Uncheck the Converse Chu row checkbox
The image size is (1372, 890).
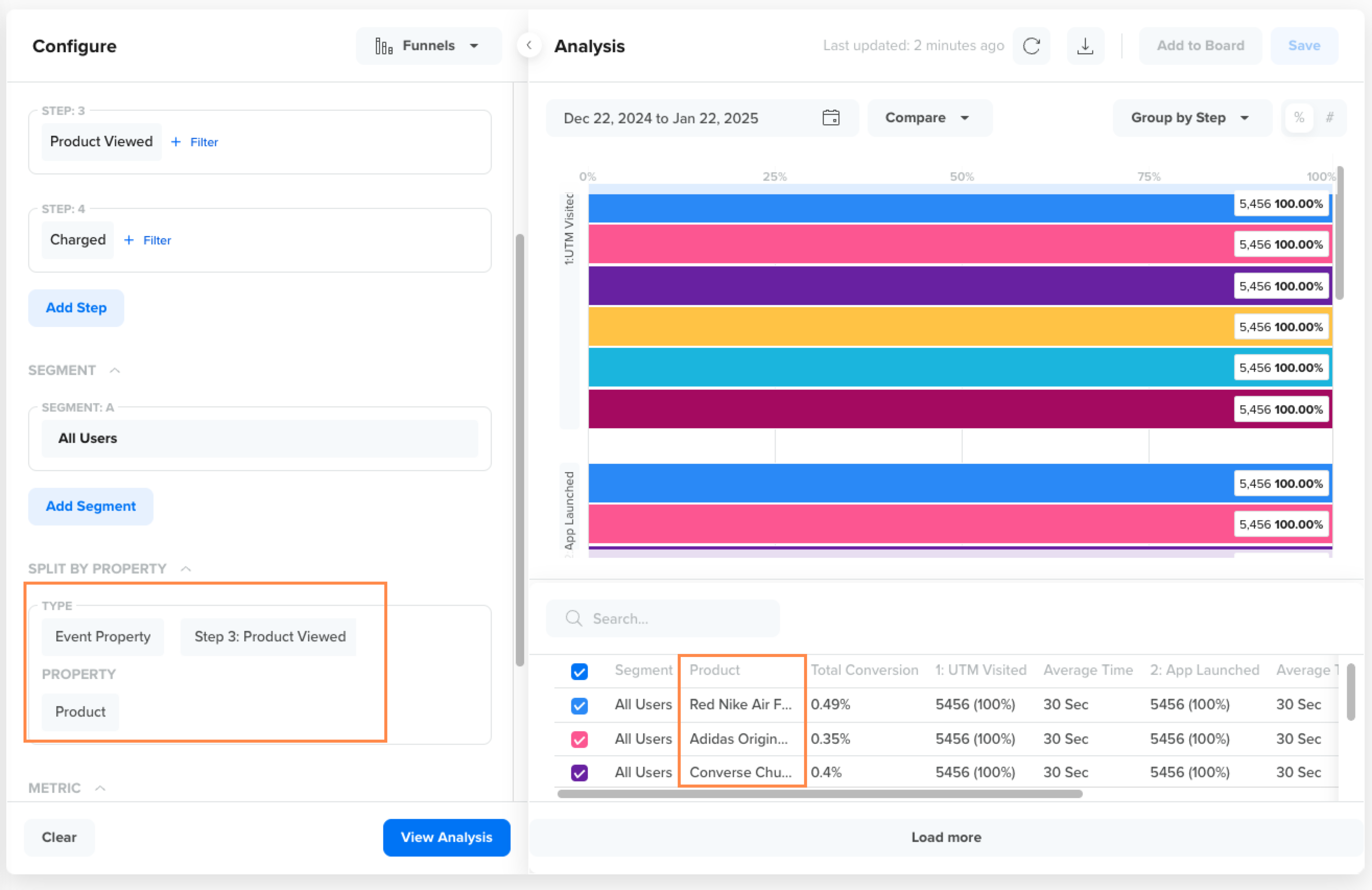(579, 773)
